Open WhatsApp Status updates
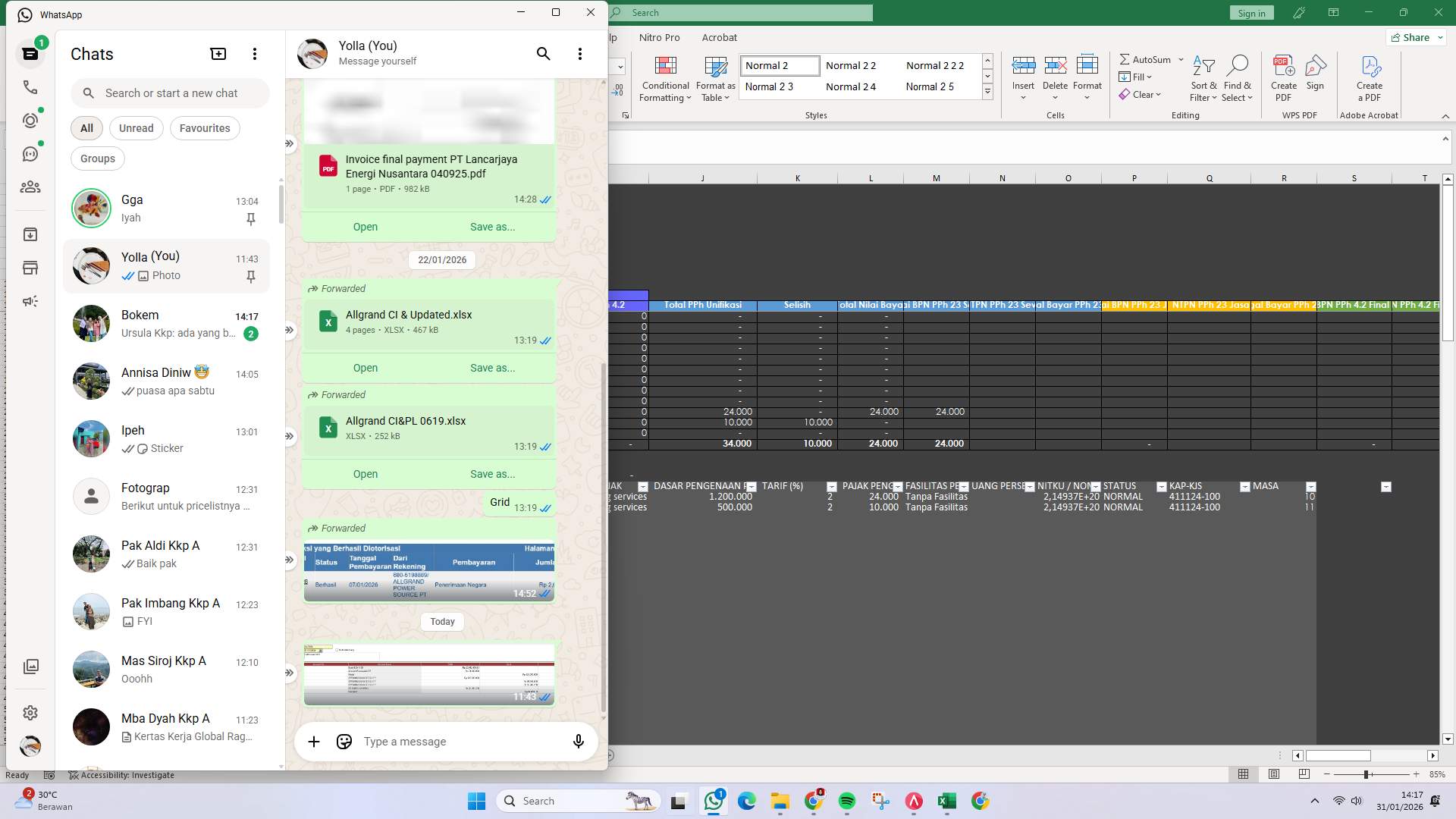Screen dimensions: 1456x819 click(x=30, y=120)
